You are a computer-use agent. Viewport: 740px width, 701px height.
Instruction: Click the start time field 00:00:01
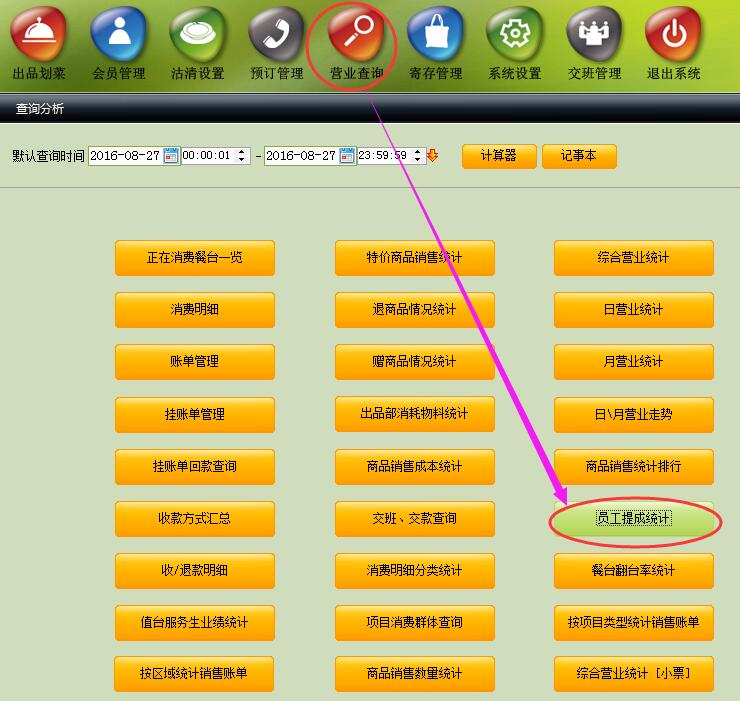coord(209,155)
